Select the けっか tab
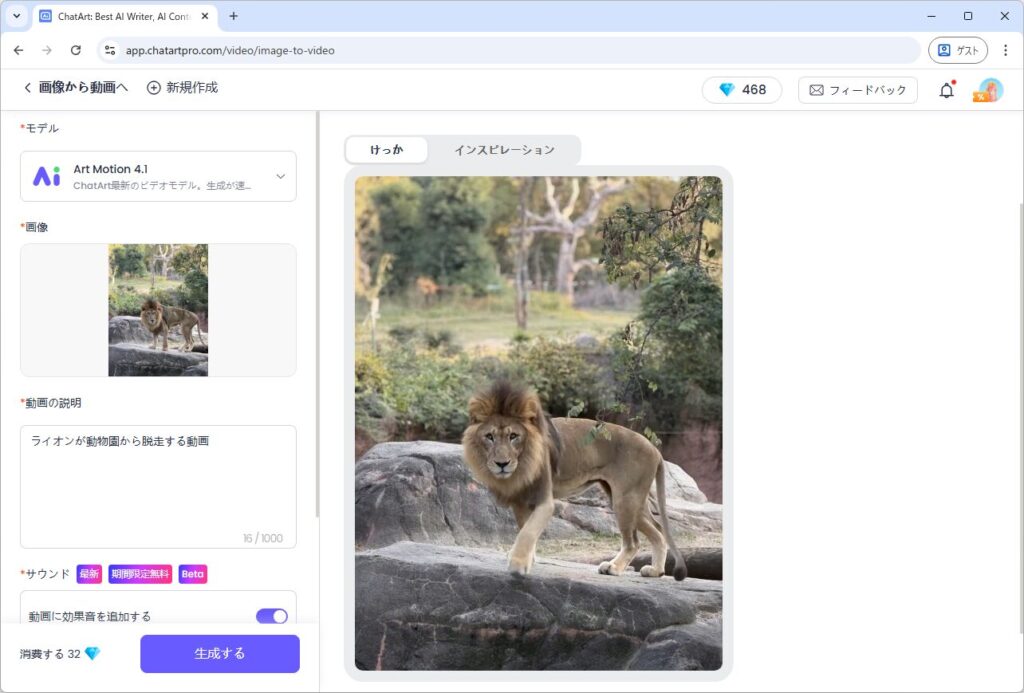This screenshot has width=1024, height=693. 386,150
